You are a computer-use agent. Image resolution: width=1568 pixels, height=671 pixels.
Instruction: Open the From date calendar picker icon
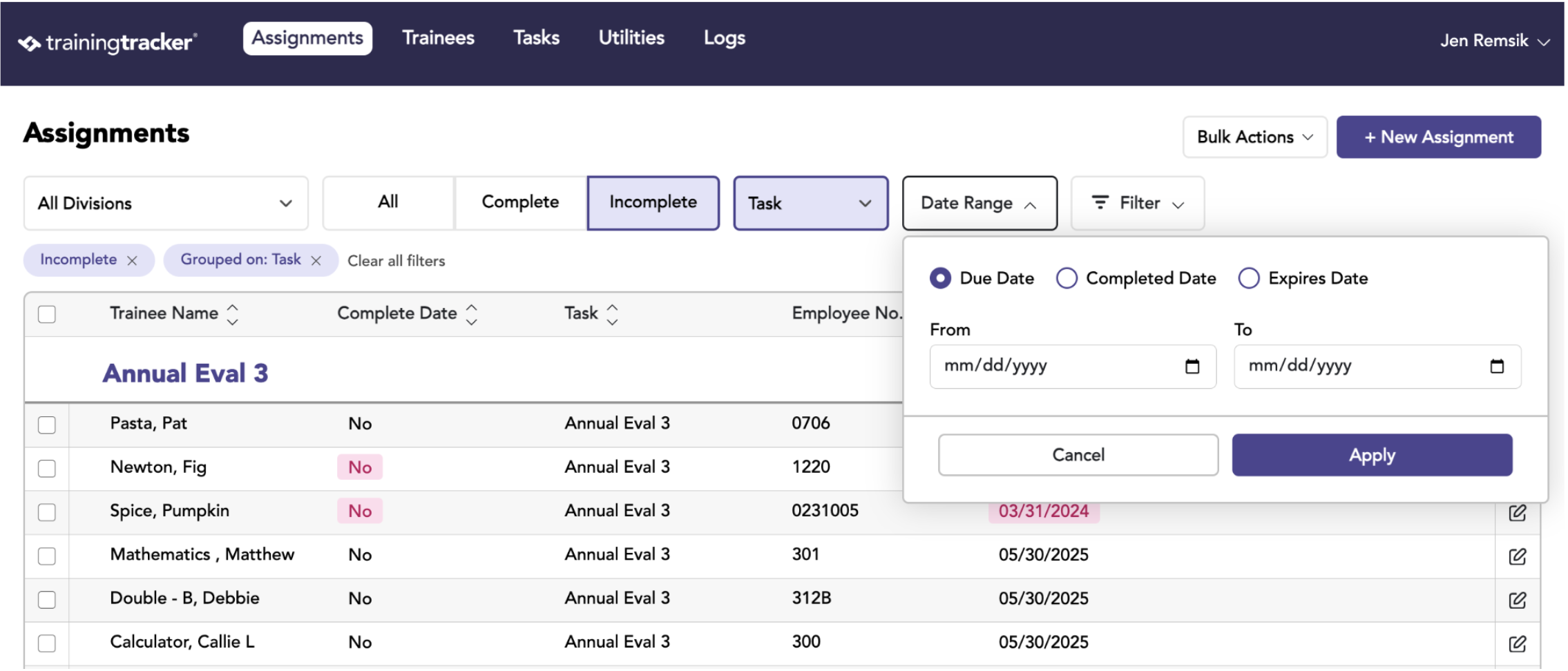tap(1192, 367)
